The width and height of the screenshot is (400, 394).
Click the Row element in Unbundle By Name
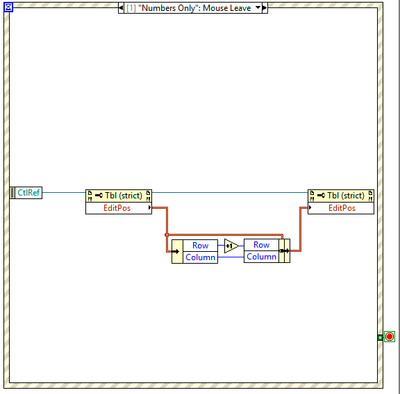click(200, 245)
